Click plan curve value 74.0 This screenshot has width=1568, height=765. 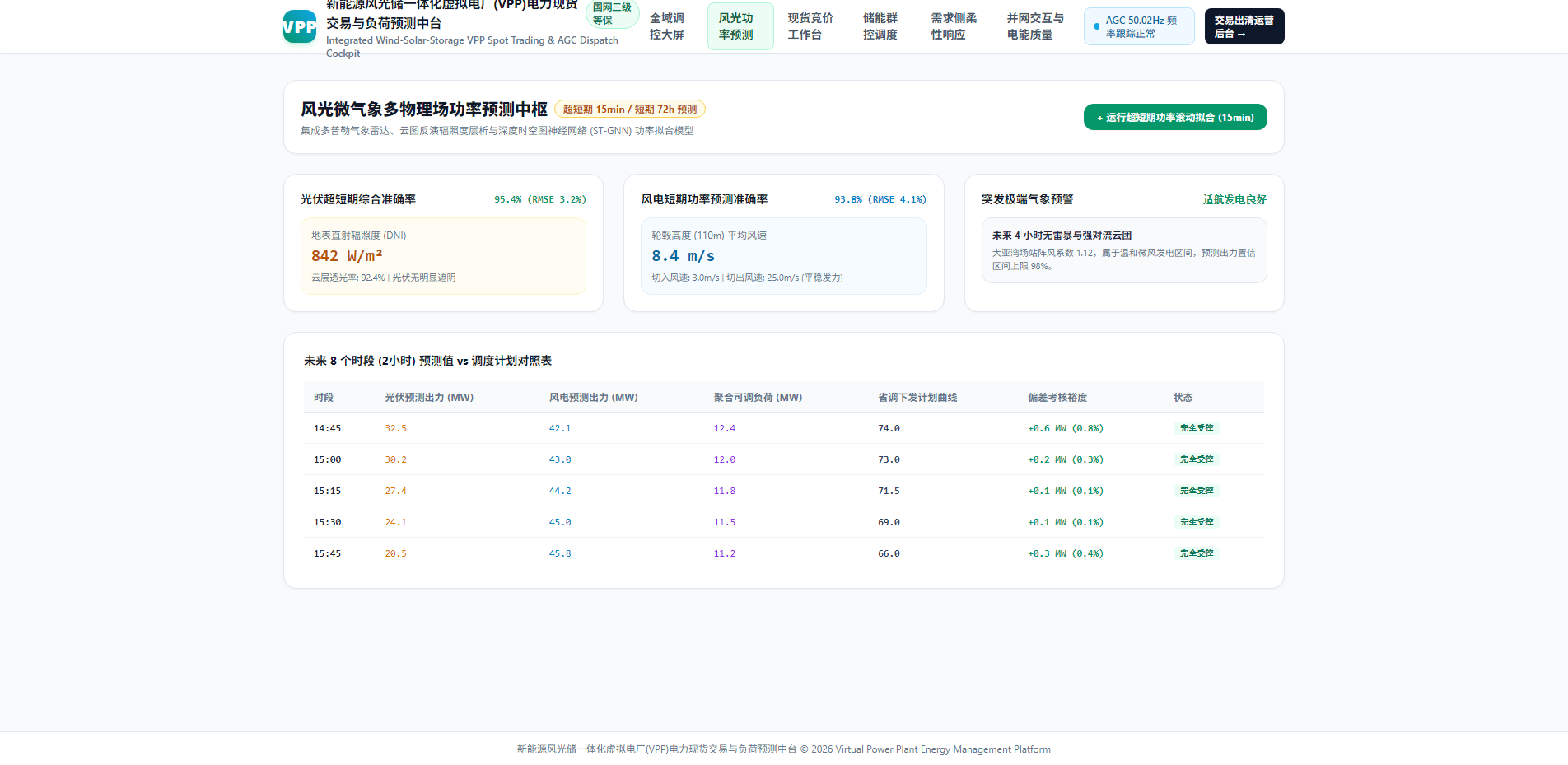(889, 428)
